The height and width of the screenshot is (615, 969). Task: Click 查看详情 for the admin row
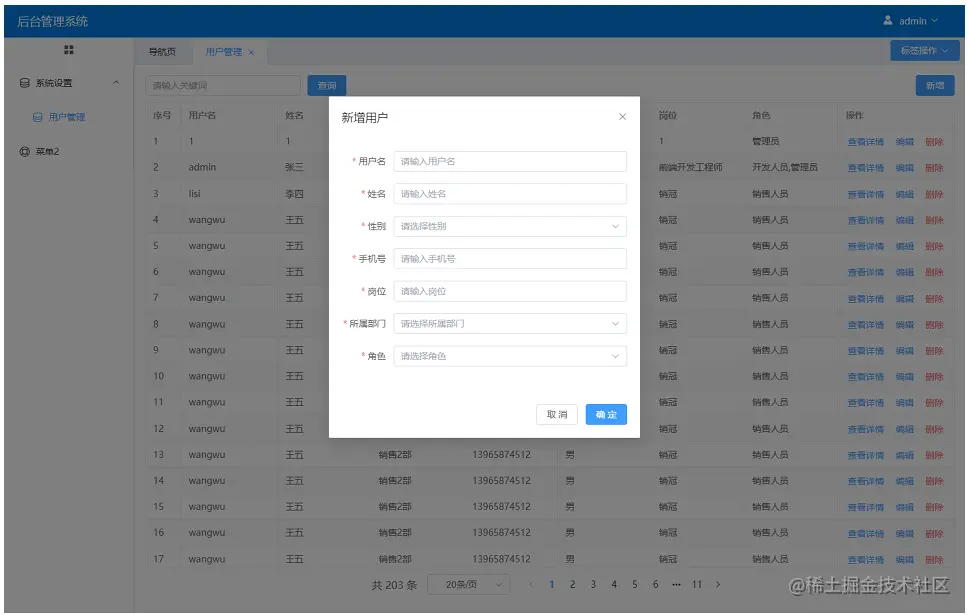pos(865,168)
